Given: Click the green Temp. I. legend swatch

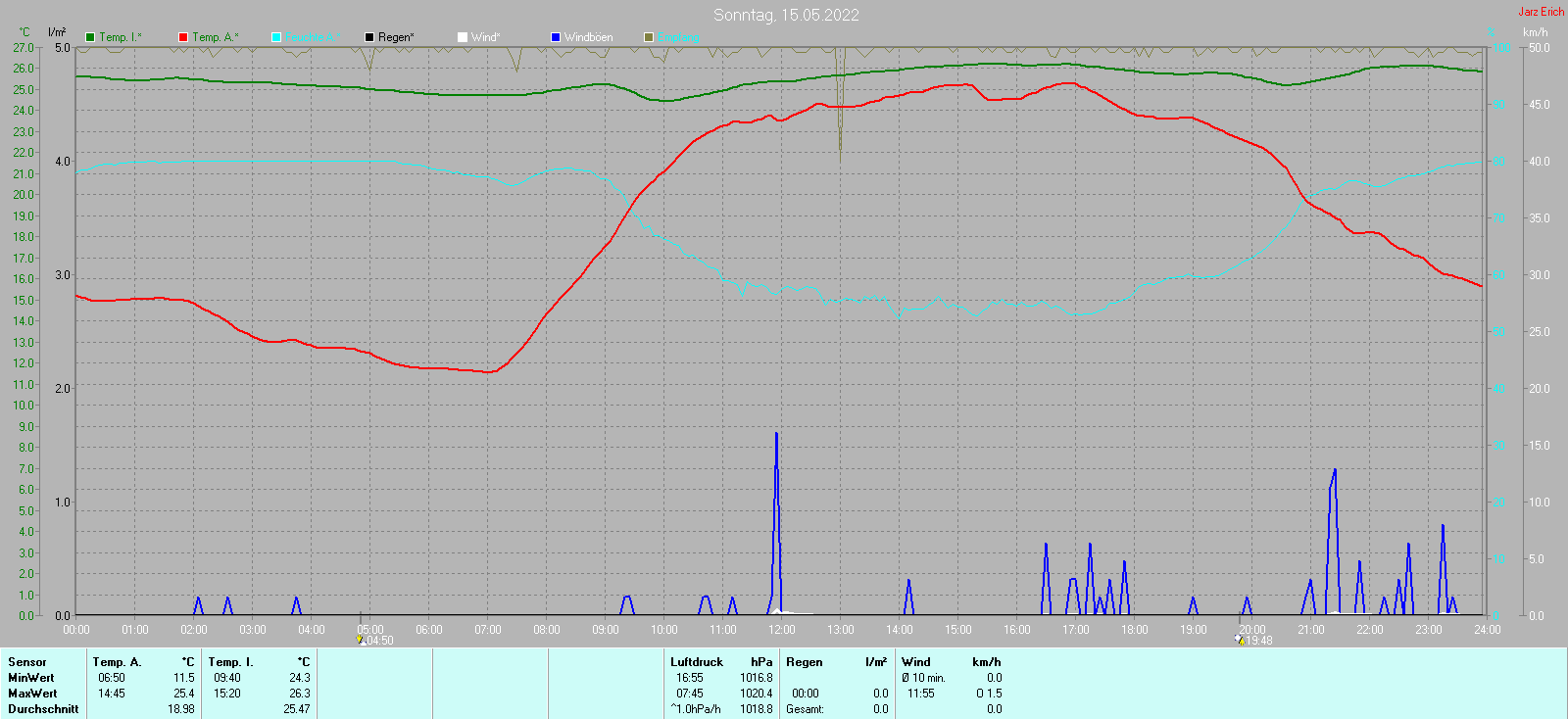Looking at the screenshot, I should coord(90,37).
